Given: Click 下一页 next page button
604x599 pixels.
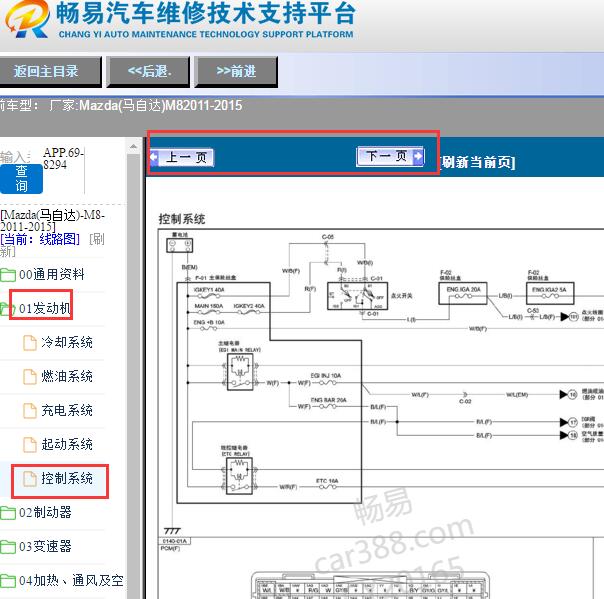Looking at the screenshot, I should tap(390, 156).
